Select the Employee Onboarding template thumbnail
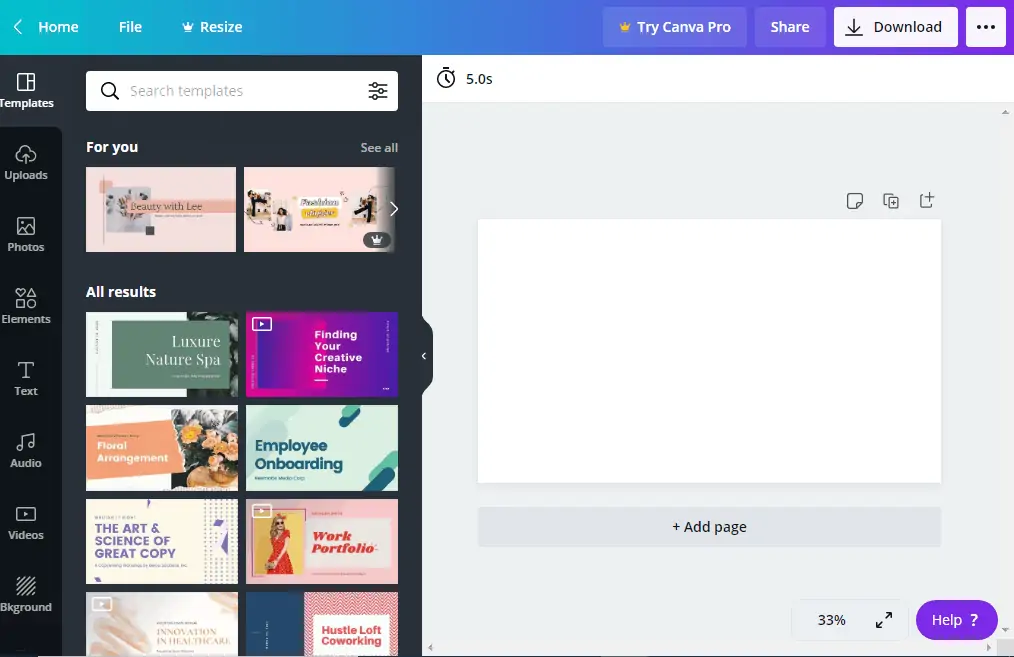Screen dimensions: 1014x657 322,448
